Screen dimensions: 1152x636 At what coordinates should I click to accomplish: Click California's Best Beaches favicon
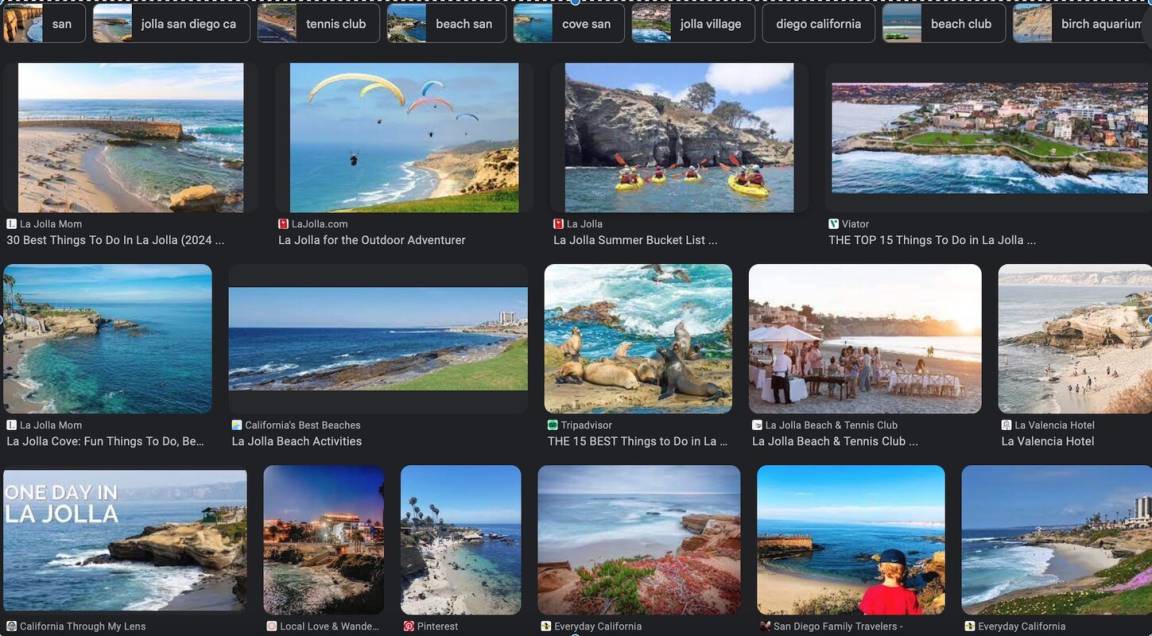click(x=237, y=425)
